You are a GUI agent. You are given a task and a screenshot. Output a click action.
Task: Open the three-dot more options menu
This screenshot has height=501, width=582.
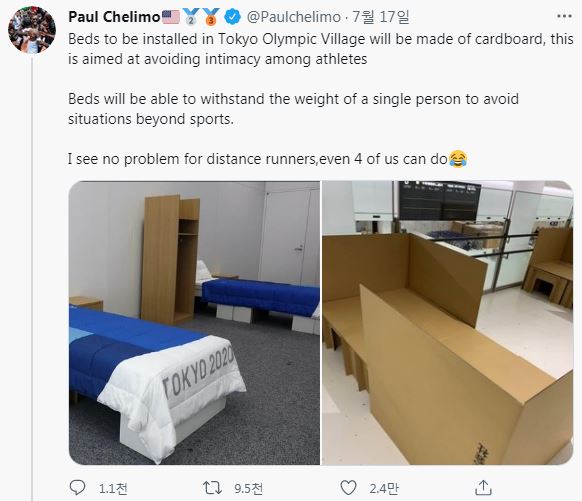[x=564, y=16]
